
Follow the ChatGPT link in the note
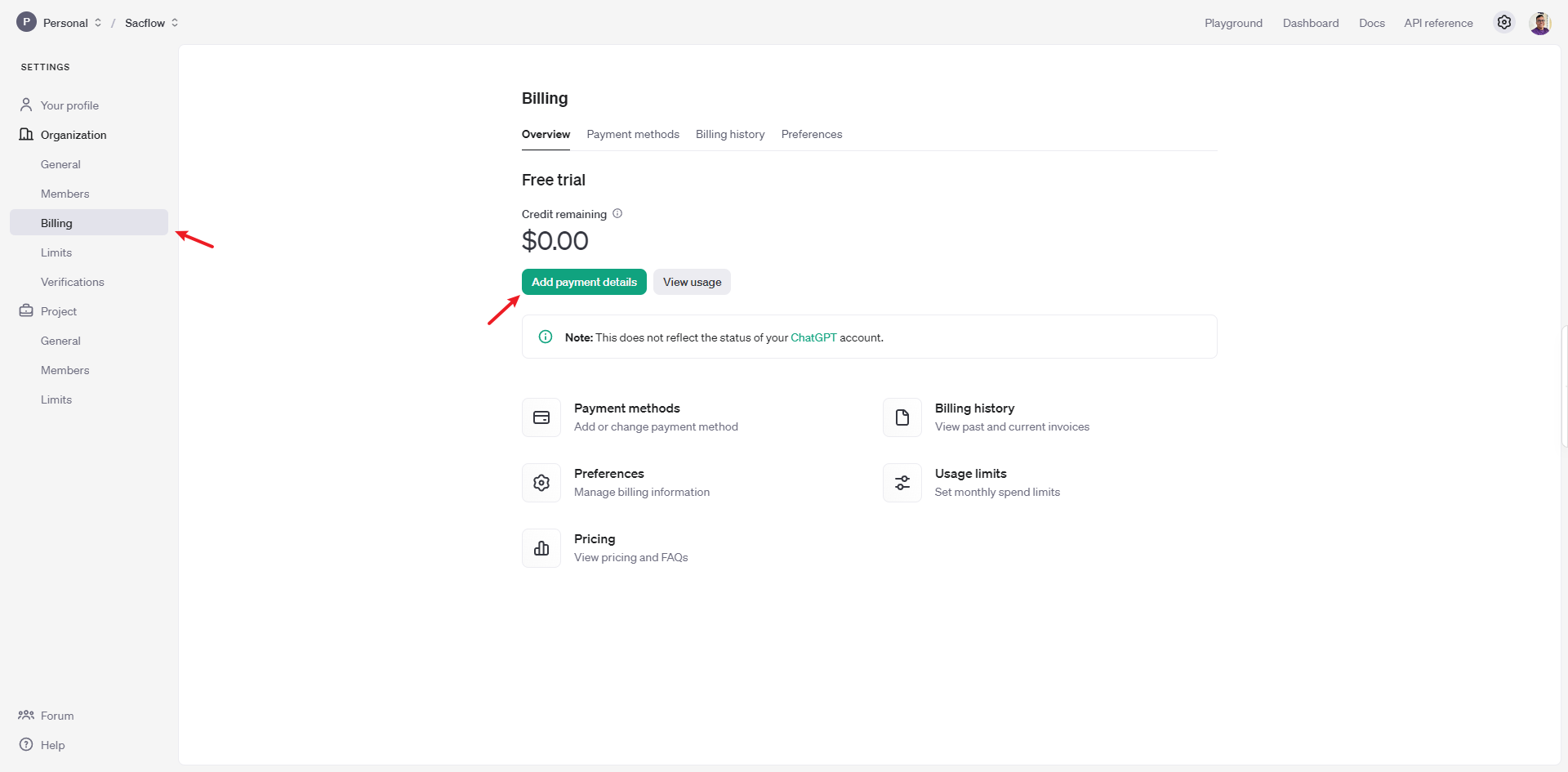click(x=813, y=337)
